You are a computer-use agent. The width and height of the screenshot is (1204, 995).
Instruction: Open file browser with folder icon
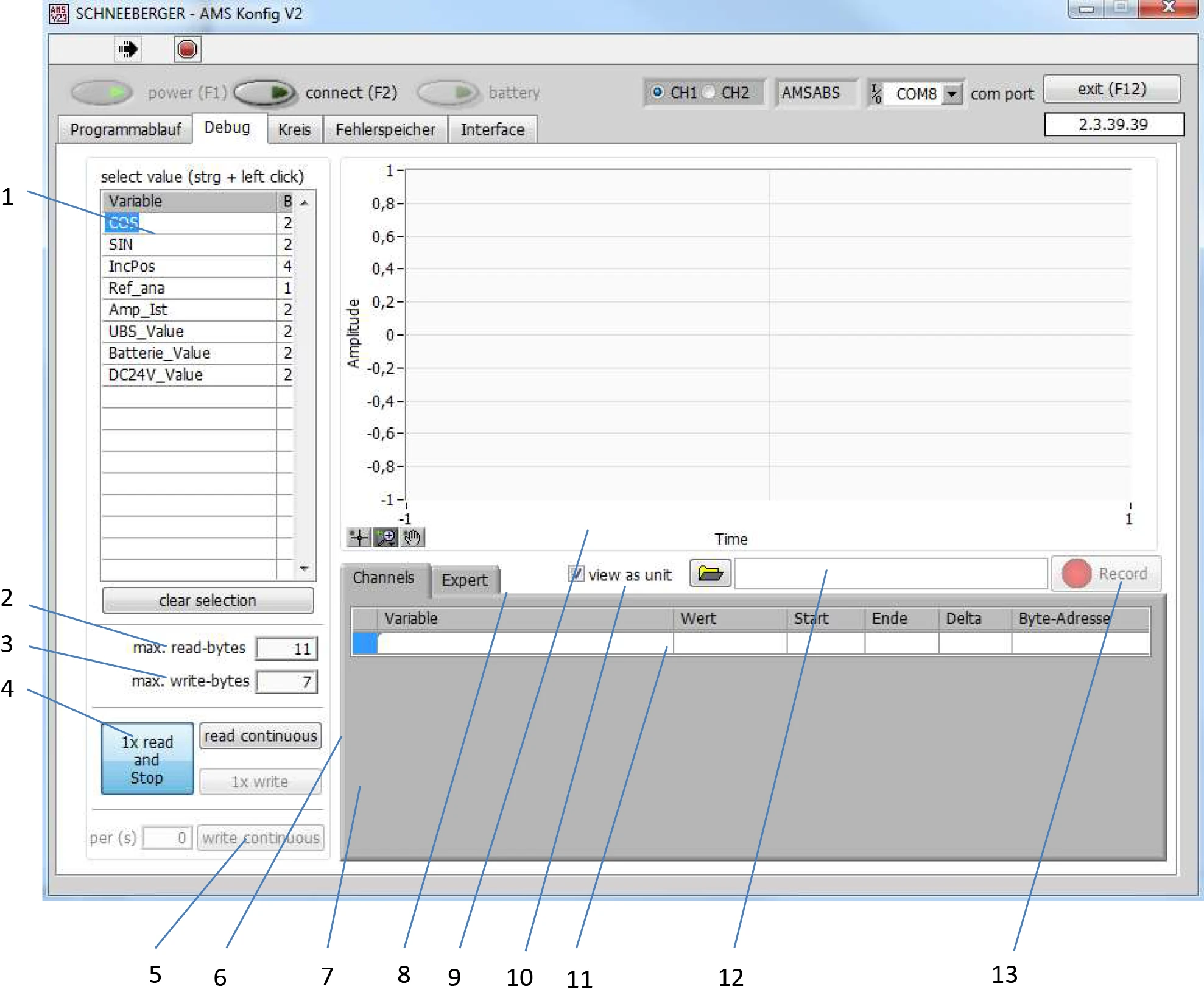[709, 573]
